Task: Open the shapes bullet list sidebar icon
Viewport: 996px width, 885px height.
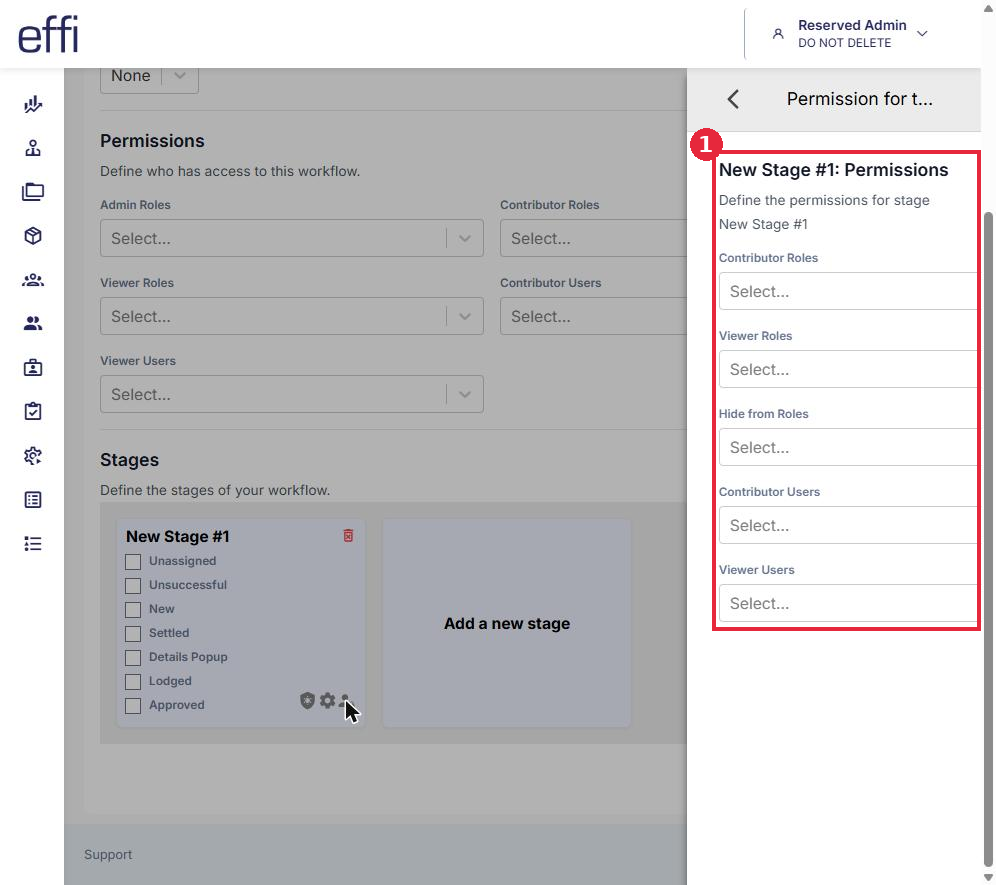Action: pos(33,544)
